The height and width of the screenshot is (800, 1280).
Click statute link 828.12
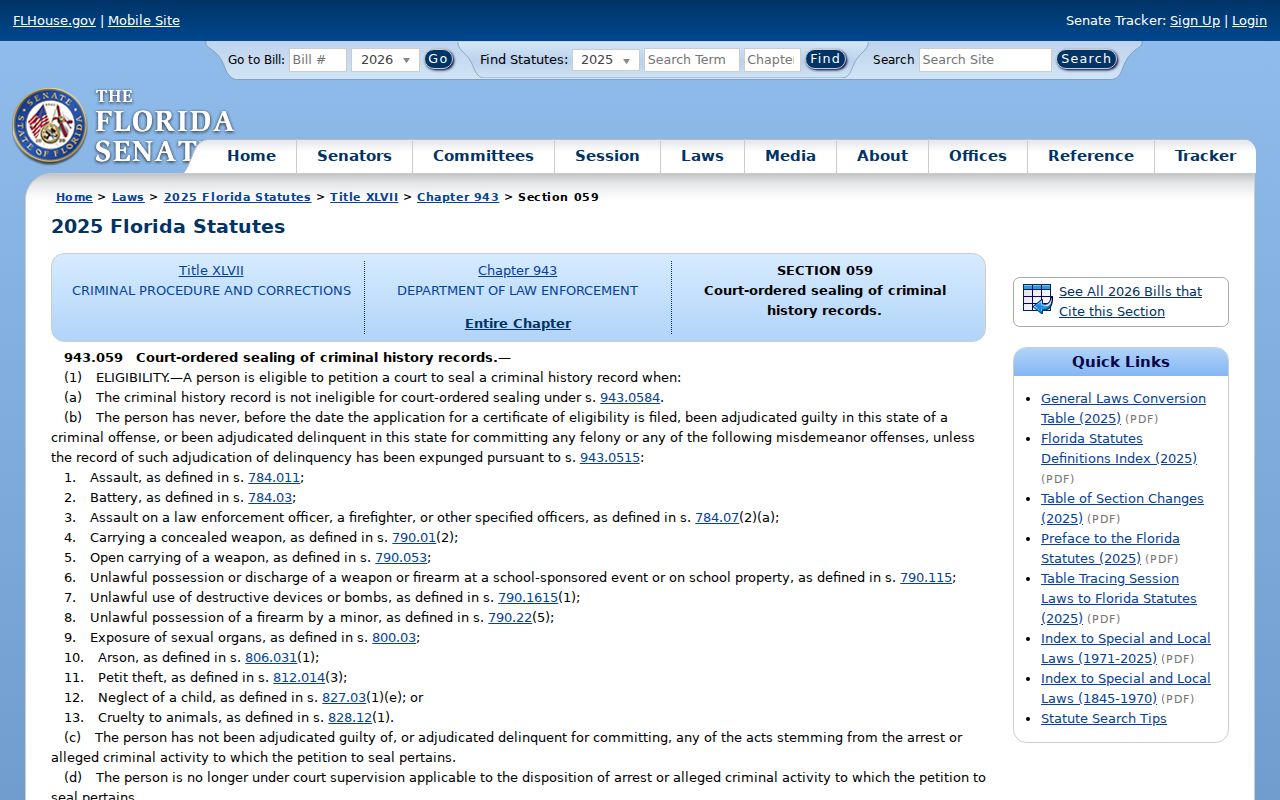[350, 718]
